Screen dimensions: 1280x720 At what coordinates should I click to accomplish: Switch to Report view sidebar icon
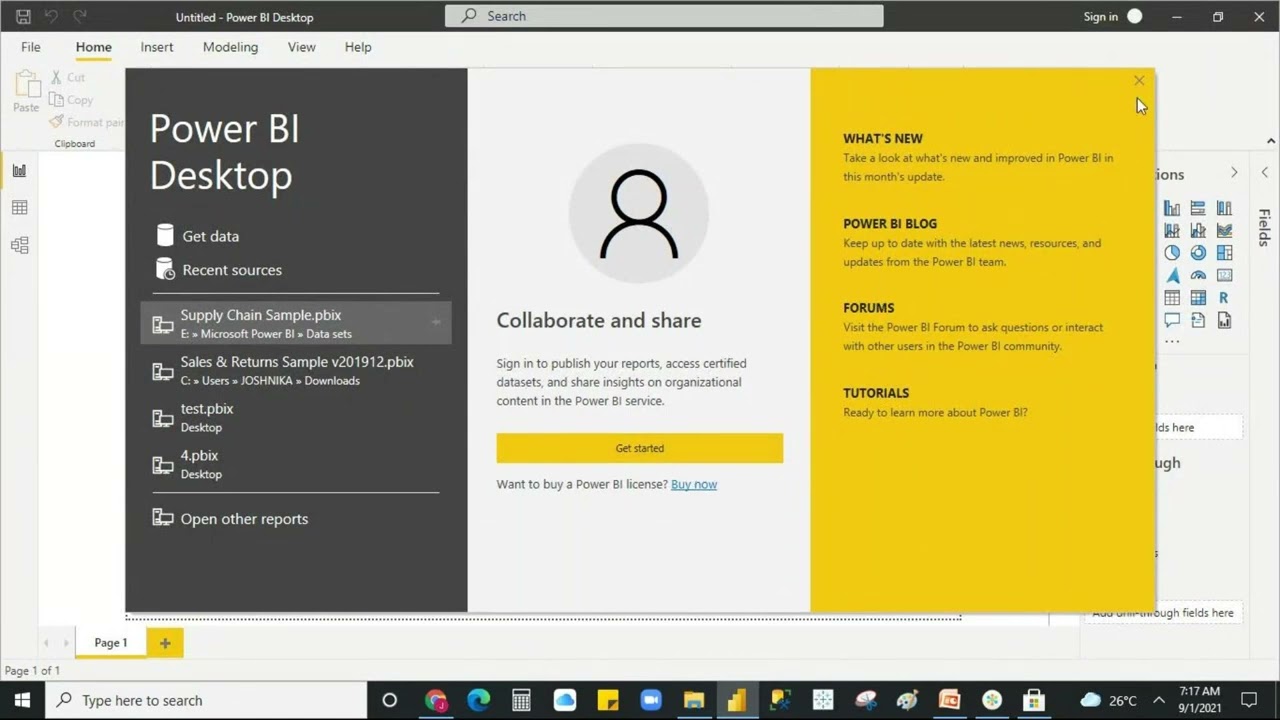point(19,171)
